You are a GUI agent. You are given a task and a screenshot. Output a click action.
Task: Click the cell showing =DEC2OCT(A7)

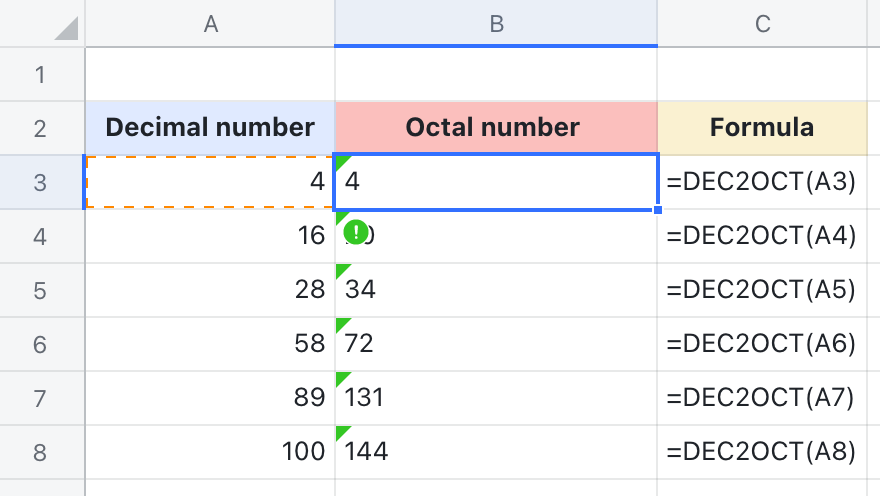point(762,398)
